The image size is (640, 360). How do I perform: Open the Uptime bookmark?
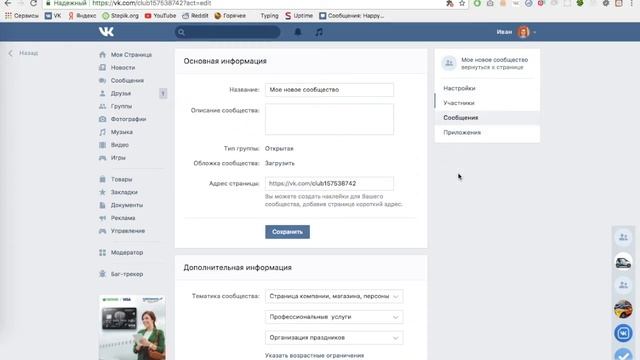299,16
